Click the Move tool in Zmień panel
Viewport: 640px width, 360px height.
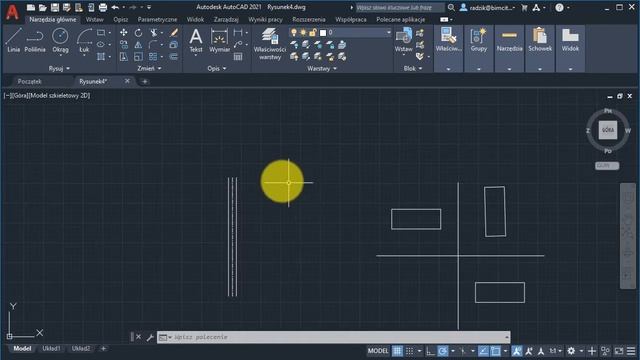click(124, 32)
